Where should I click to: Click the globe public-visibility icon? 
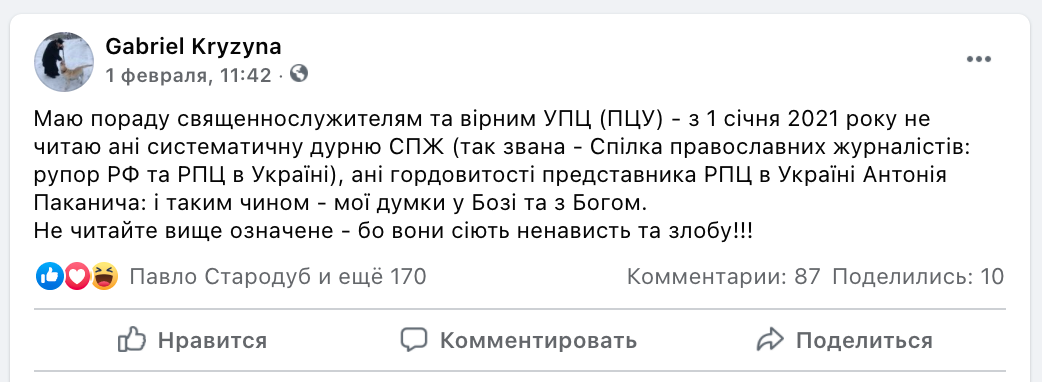[x=299, y=74]
